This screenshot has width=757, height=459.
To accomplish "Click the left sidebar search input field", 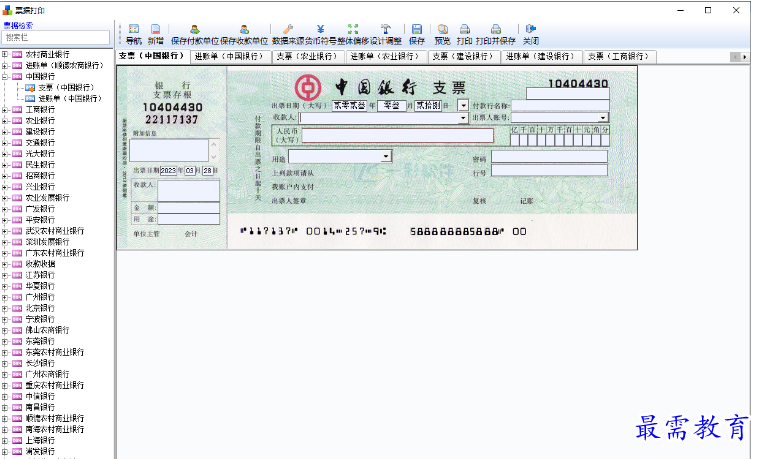I will click(56, 37).
